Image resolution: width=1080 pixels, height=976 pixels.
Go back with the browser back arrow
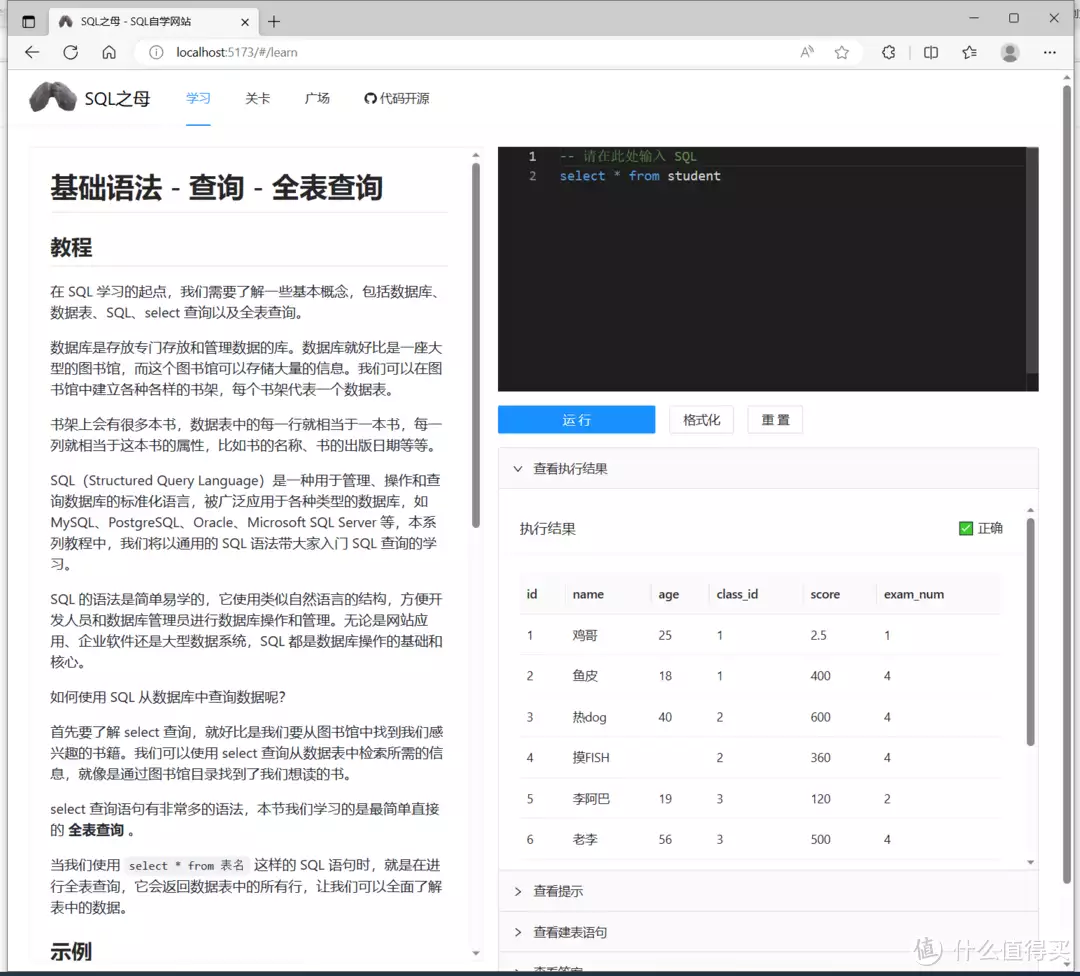pyautogui.click(x=32, y=52)
